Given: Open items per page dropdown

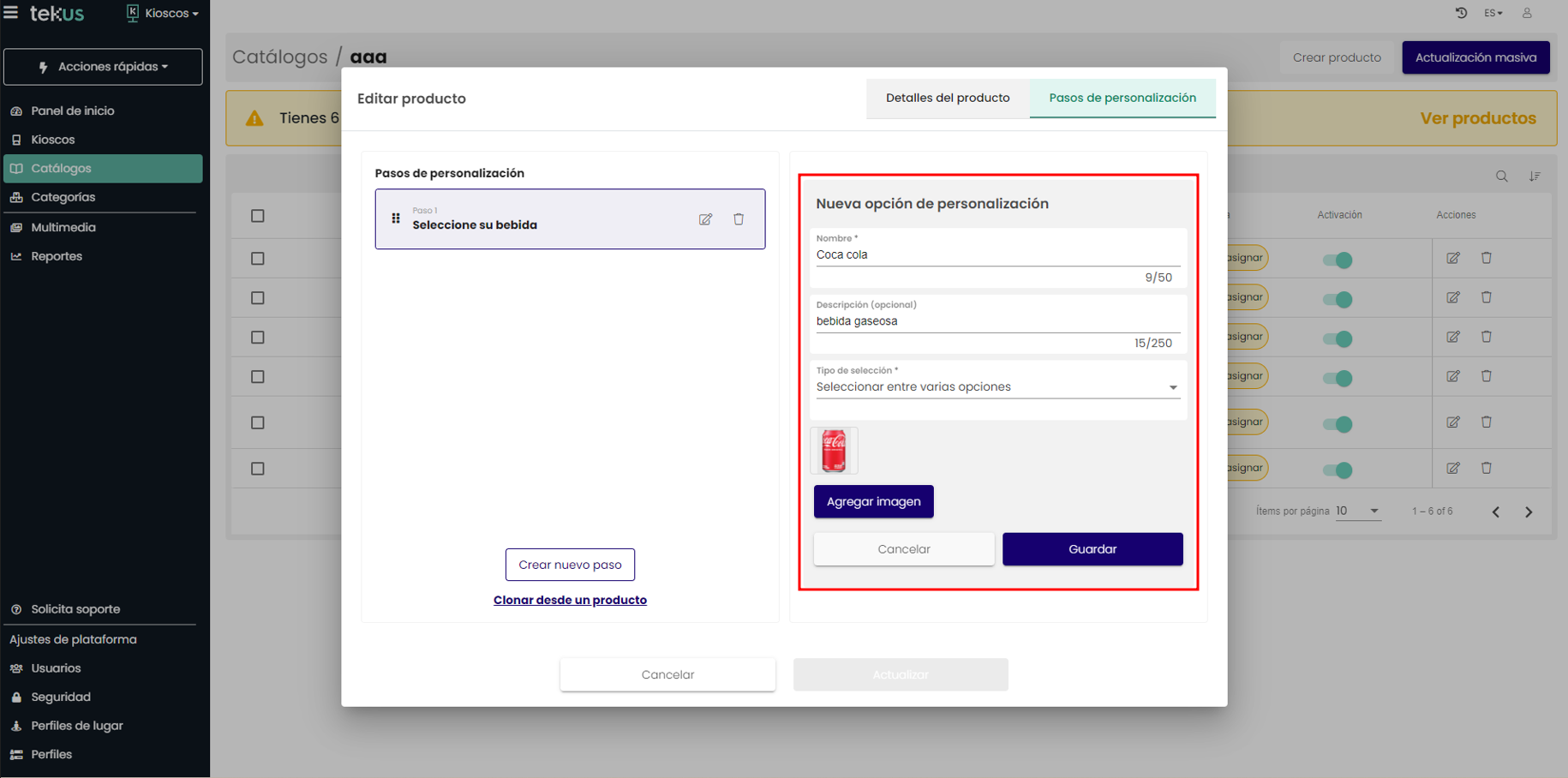Looking at the screenshot, I should pyautogui.click(x=1358, y=512).
